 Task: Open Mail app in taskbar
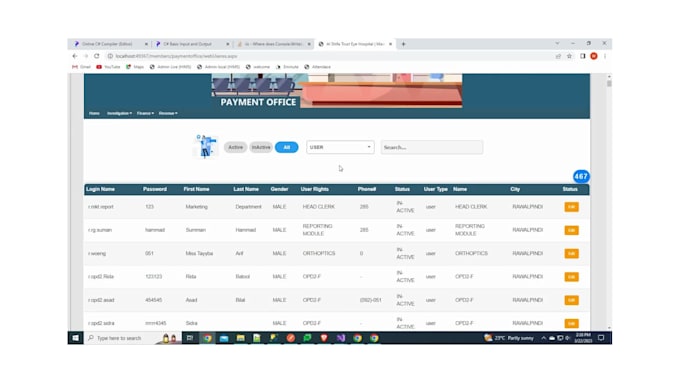coord(224,338)
